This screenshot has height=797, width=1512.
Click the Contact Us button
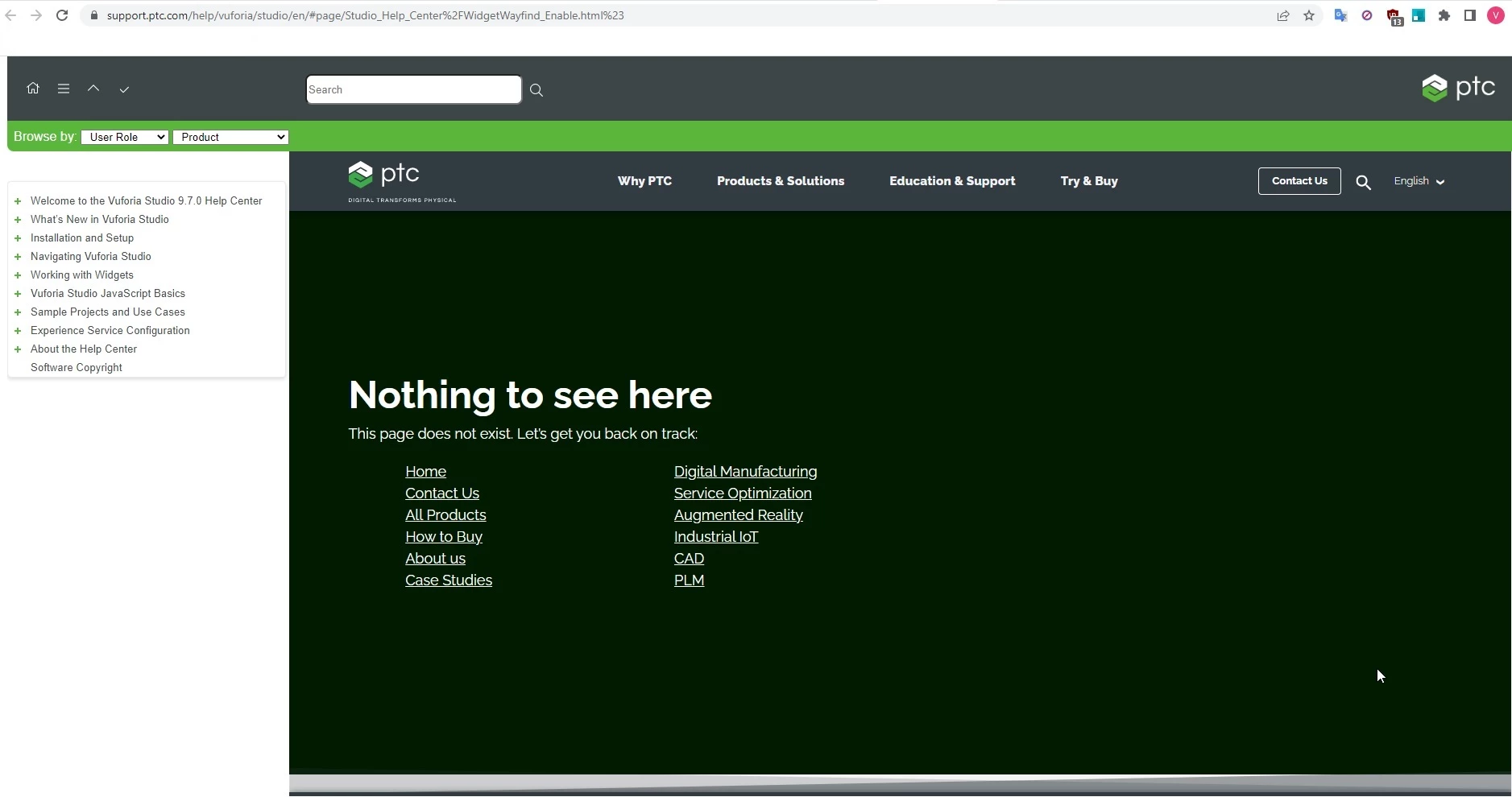click(x=1299, y=181)
